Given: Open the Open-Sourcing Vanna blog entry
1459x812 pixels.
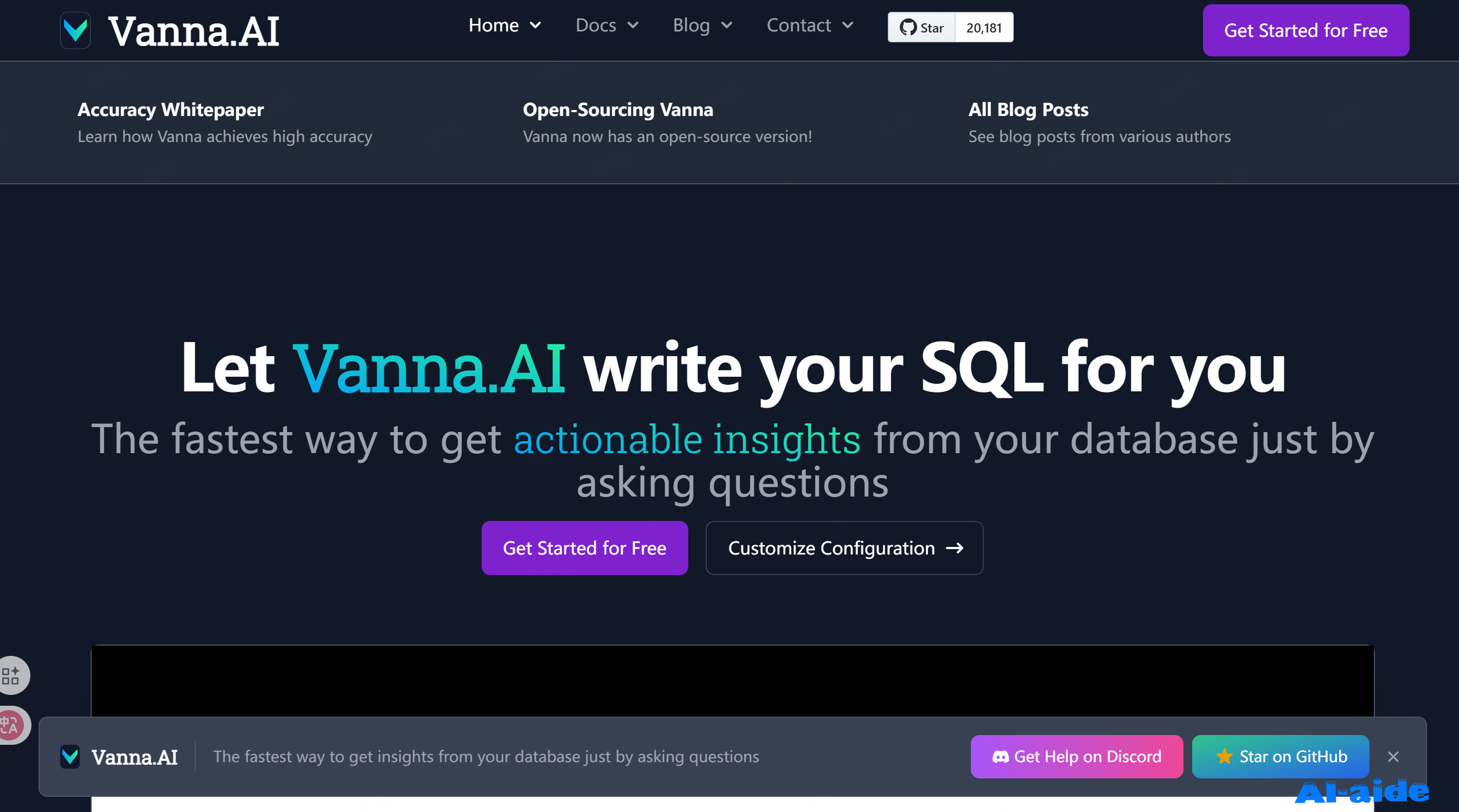Looking at the screenshot, I should point(618,109).
